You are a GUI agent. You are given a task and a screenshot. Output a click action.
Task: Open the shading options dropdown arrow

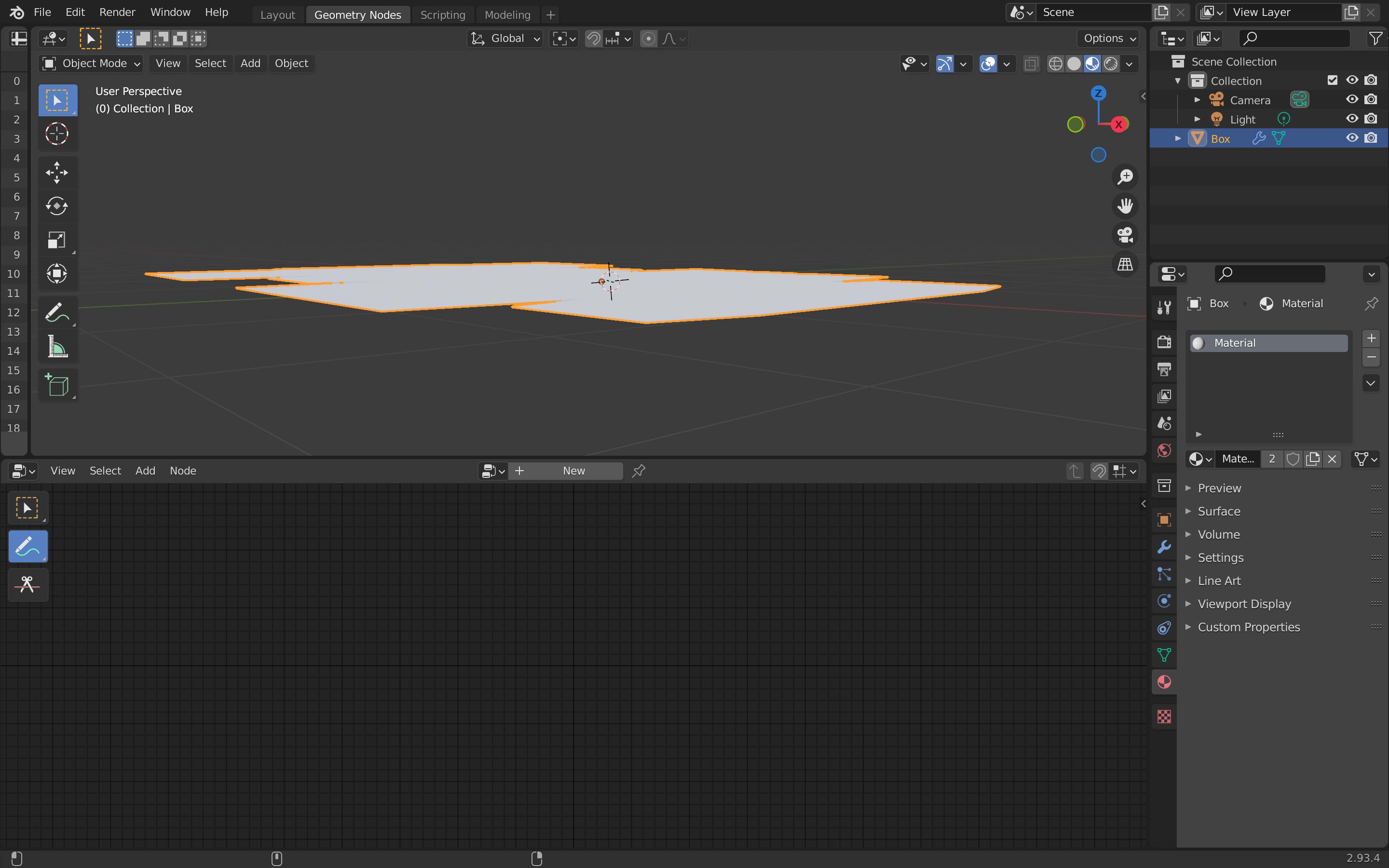(1130, 64)
